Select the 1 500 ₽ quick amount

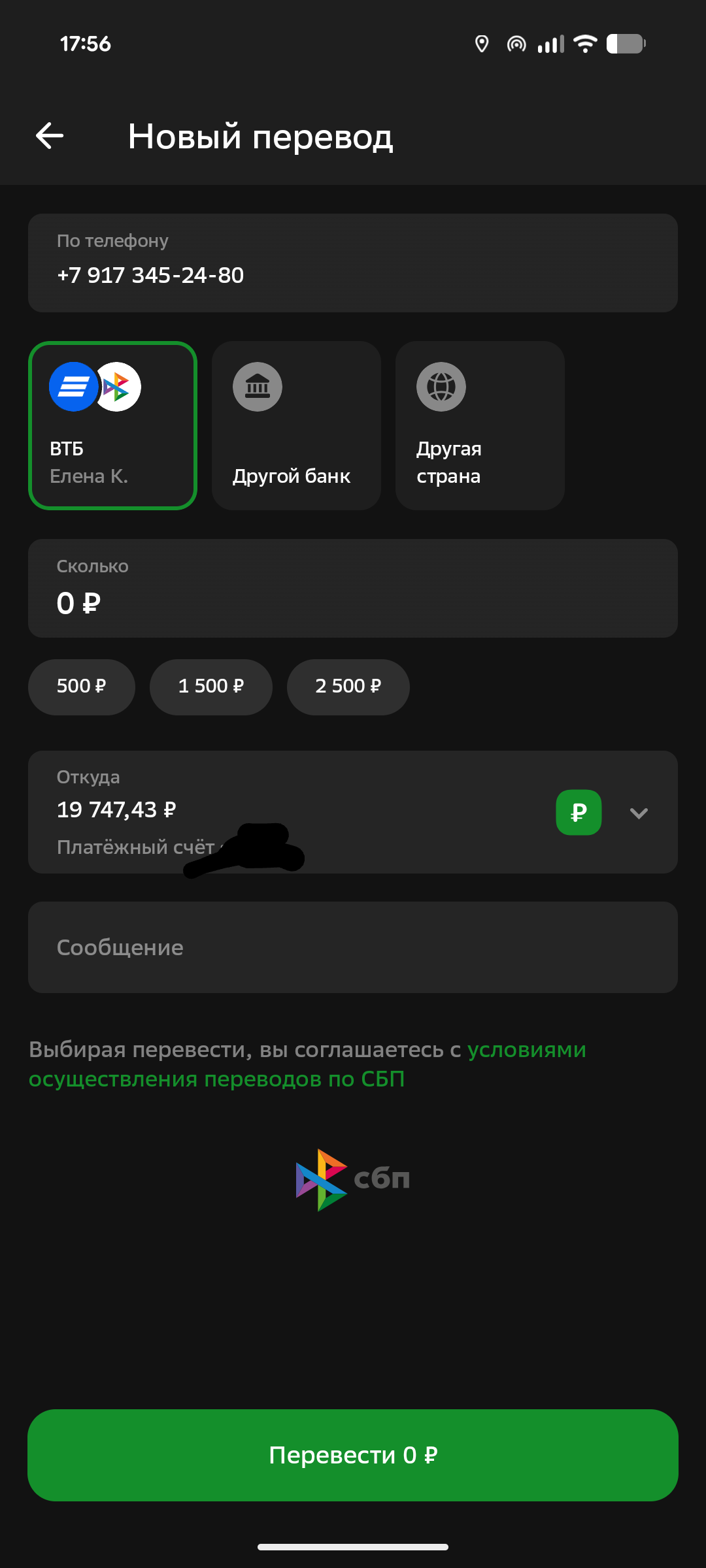pyautogui.click(x=210, y=687)
